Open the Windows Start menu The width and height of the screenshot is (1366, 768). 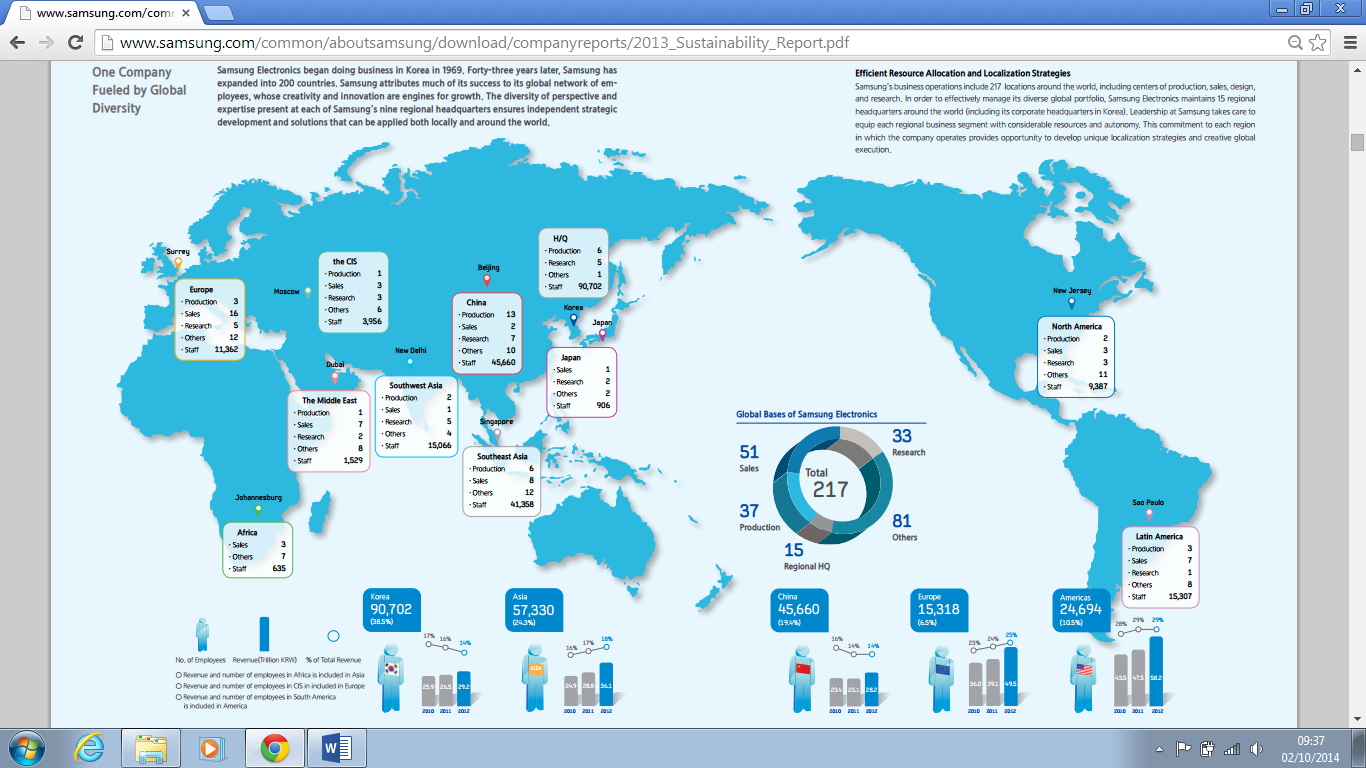pos(27,748)
